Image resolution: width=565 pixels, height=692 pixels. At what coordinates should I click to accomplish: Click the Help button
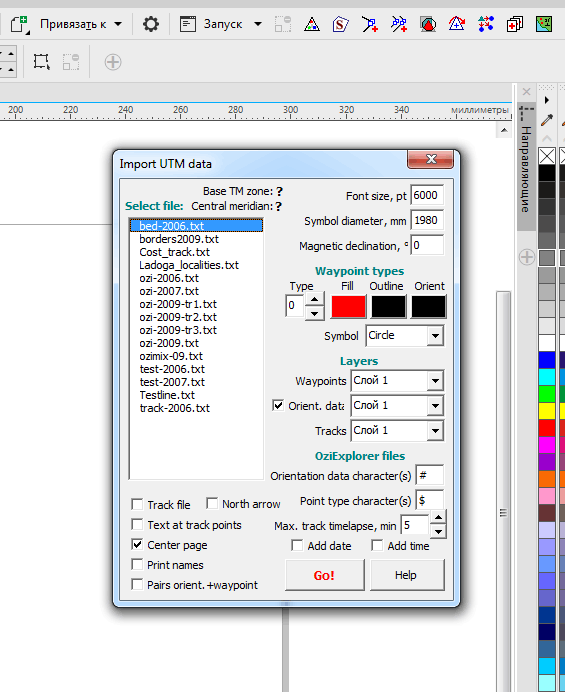[407, 575]
